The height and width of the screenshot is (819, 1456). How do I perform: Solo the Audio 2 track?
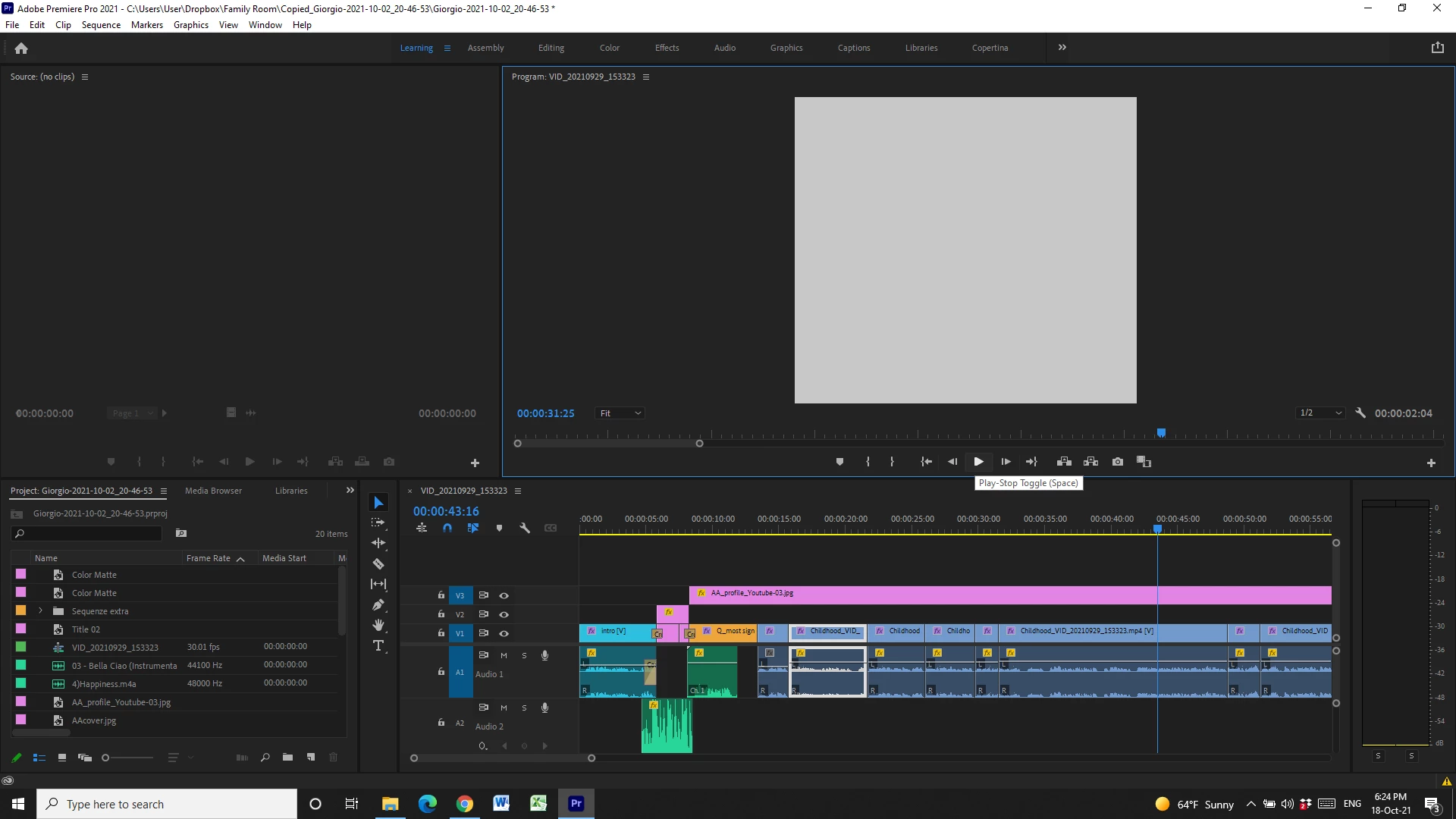524,708
